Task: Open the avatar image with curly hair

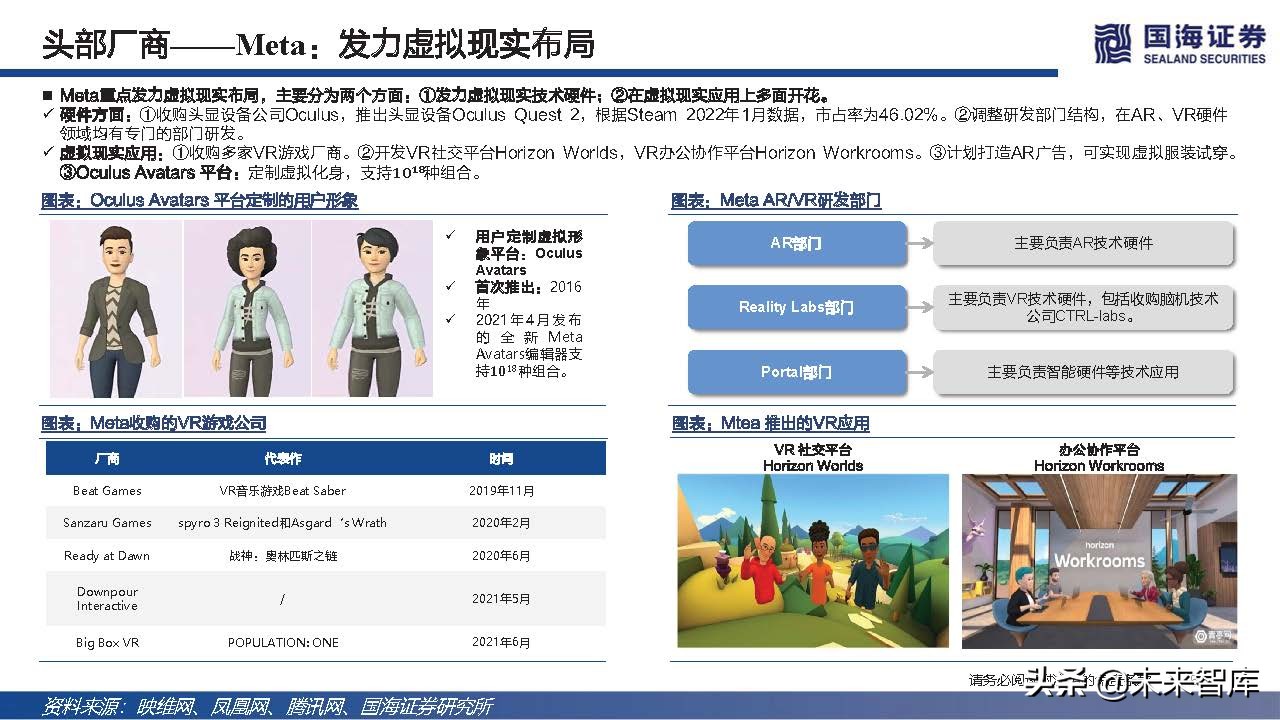Action: coord(247,308)
